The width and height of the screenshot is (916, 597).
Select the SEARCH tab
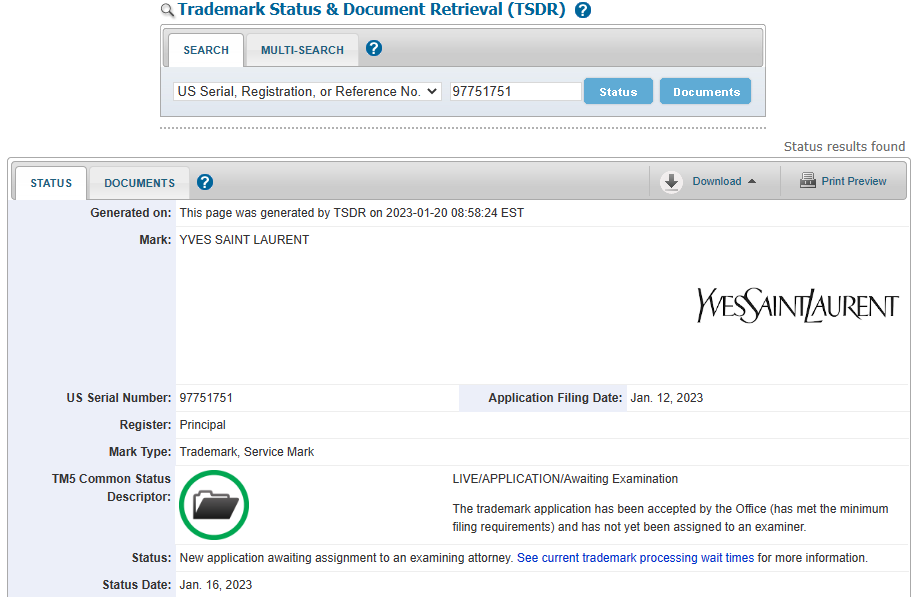click(206, 50)
